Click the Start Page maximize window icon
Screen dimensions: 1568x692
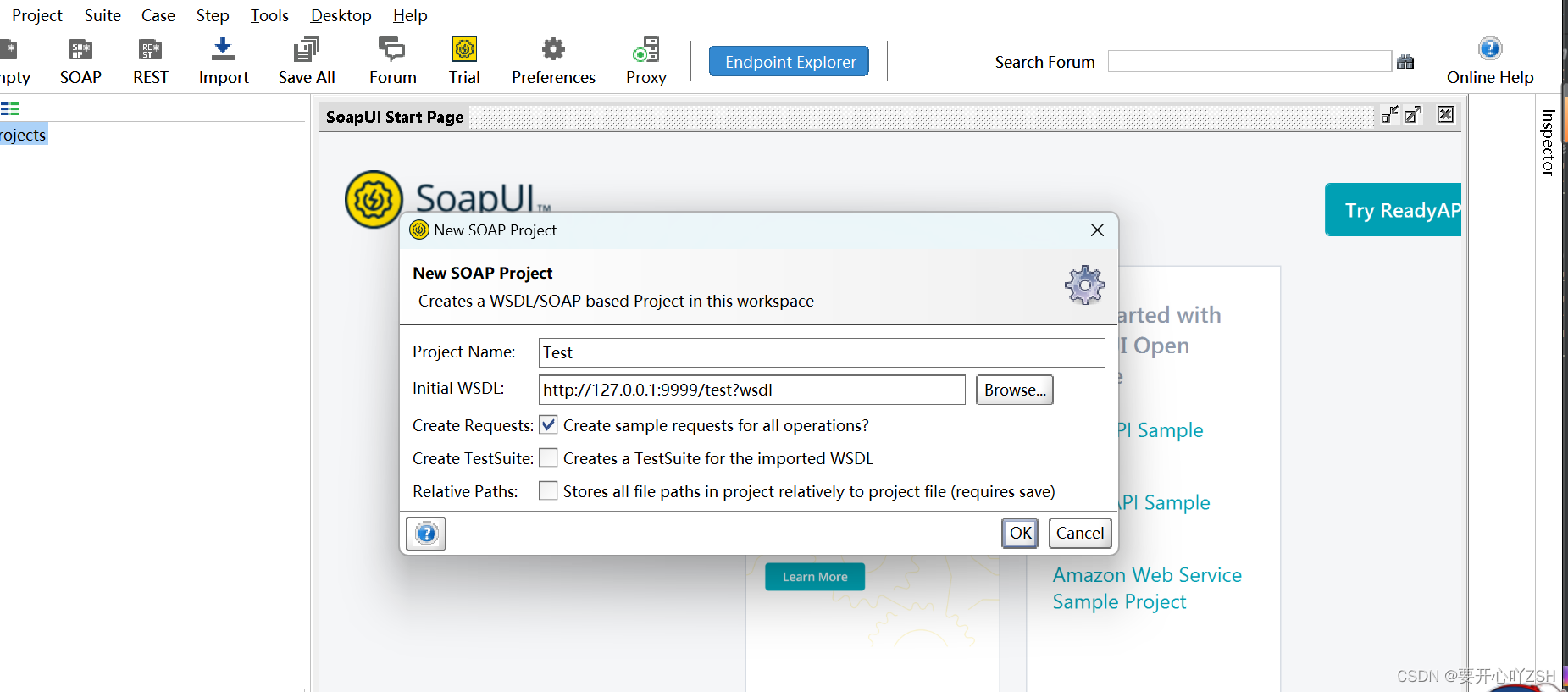(x=1413, y=115)
